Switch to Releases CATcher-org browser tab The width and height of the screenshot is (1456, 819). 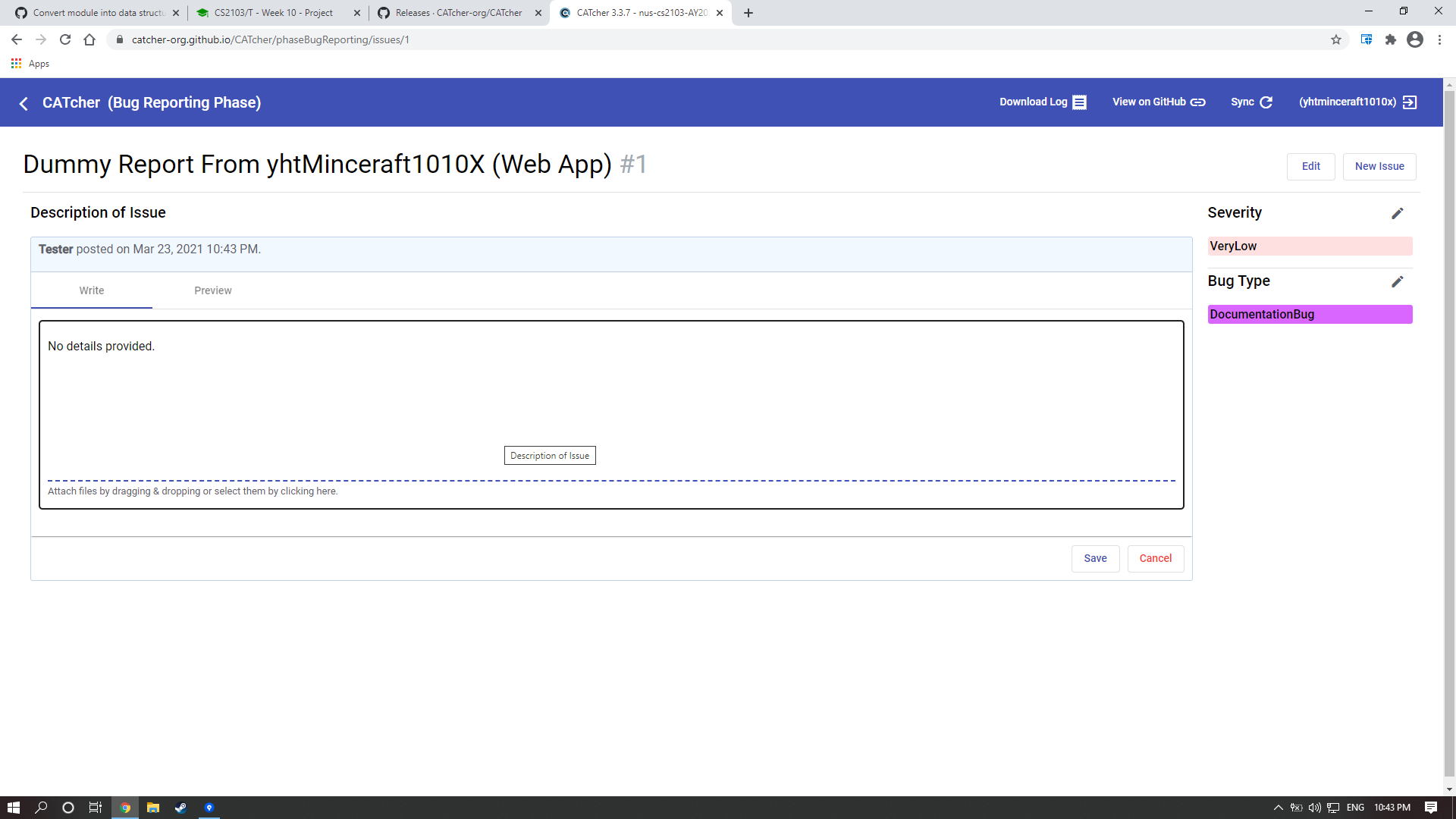458,13
